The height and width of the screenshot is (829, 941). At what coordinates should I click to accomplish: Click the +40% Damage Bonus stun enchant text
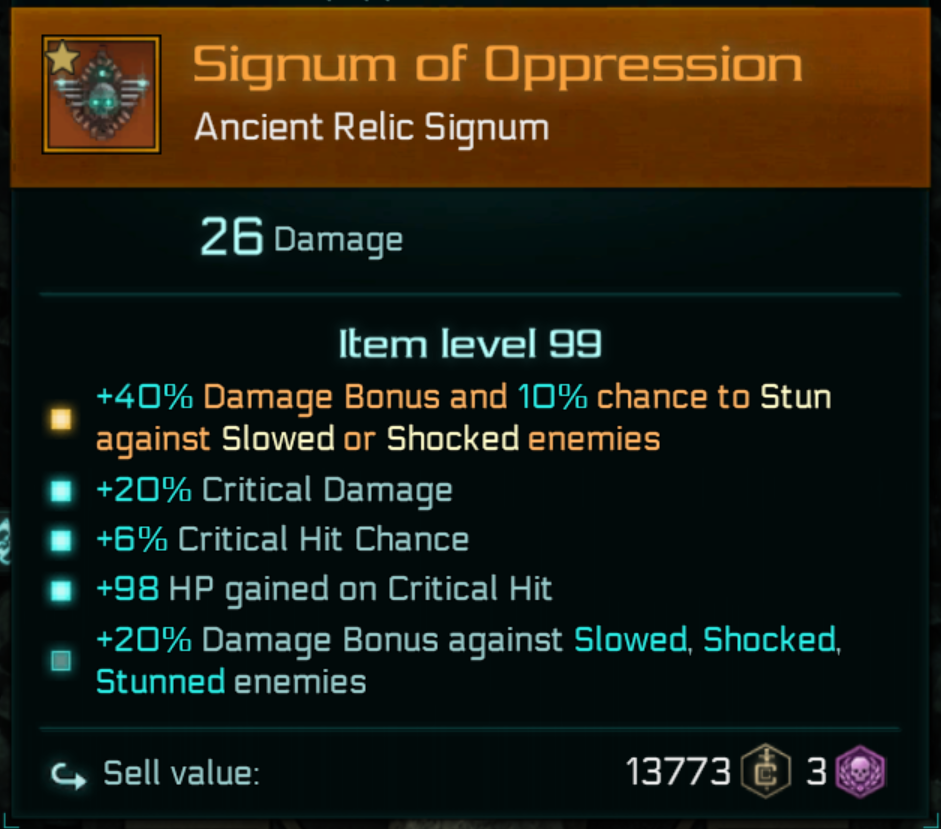coord(462,417)
